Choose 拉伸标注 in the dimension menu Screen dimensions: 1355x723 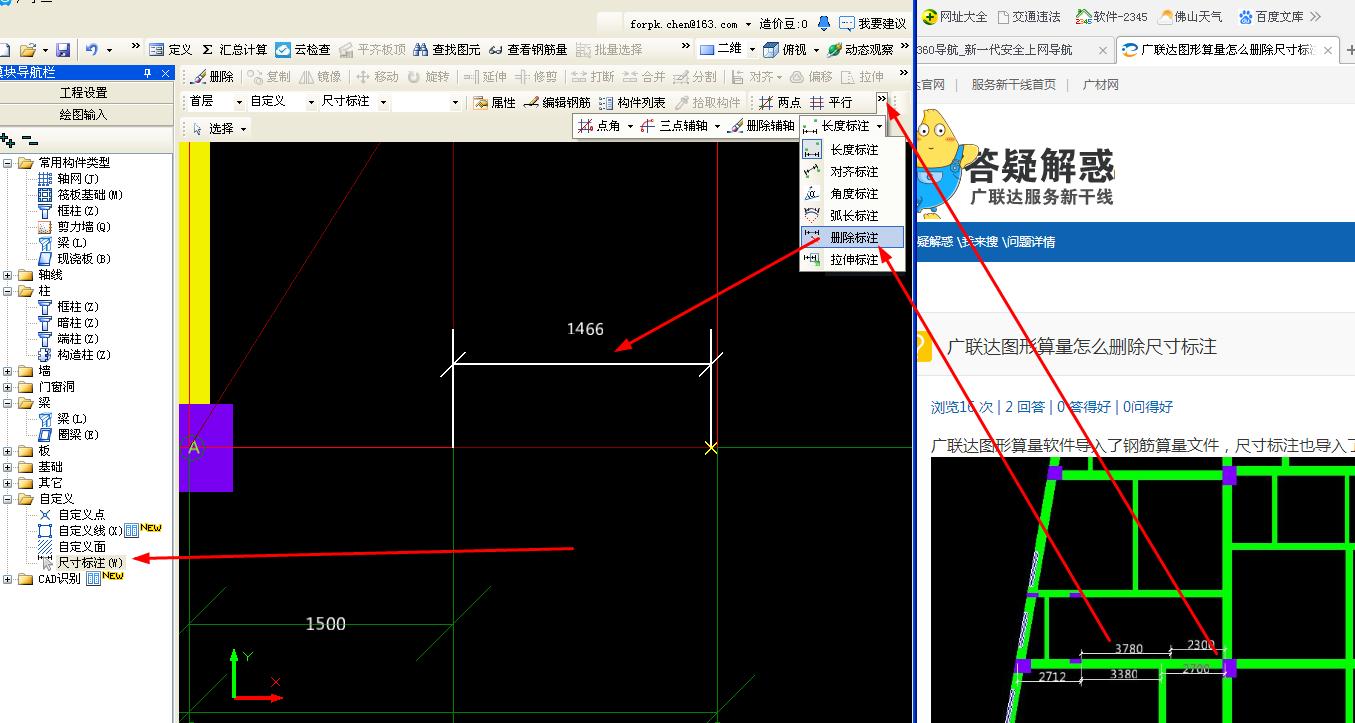pyautogui.click(x=852, y=259)
